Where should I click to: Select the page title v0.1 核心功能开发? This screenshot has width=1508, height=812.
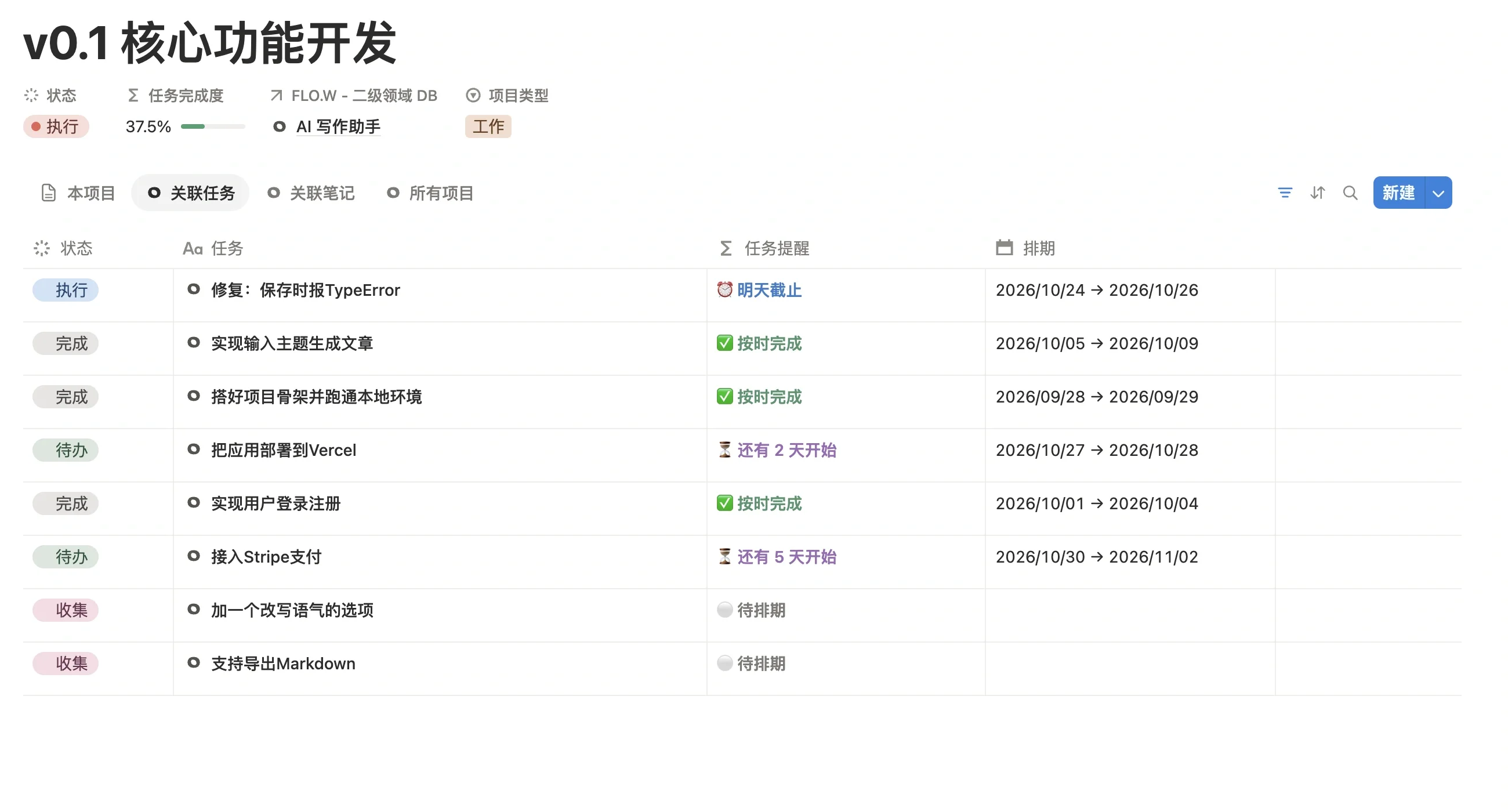click(x=210, y=43)
